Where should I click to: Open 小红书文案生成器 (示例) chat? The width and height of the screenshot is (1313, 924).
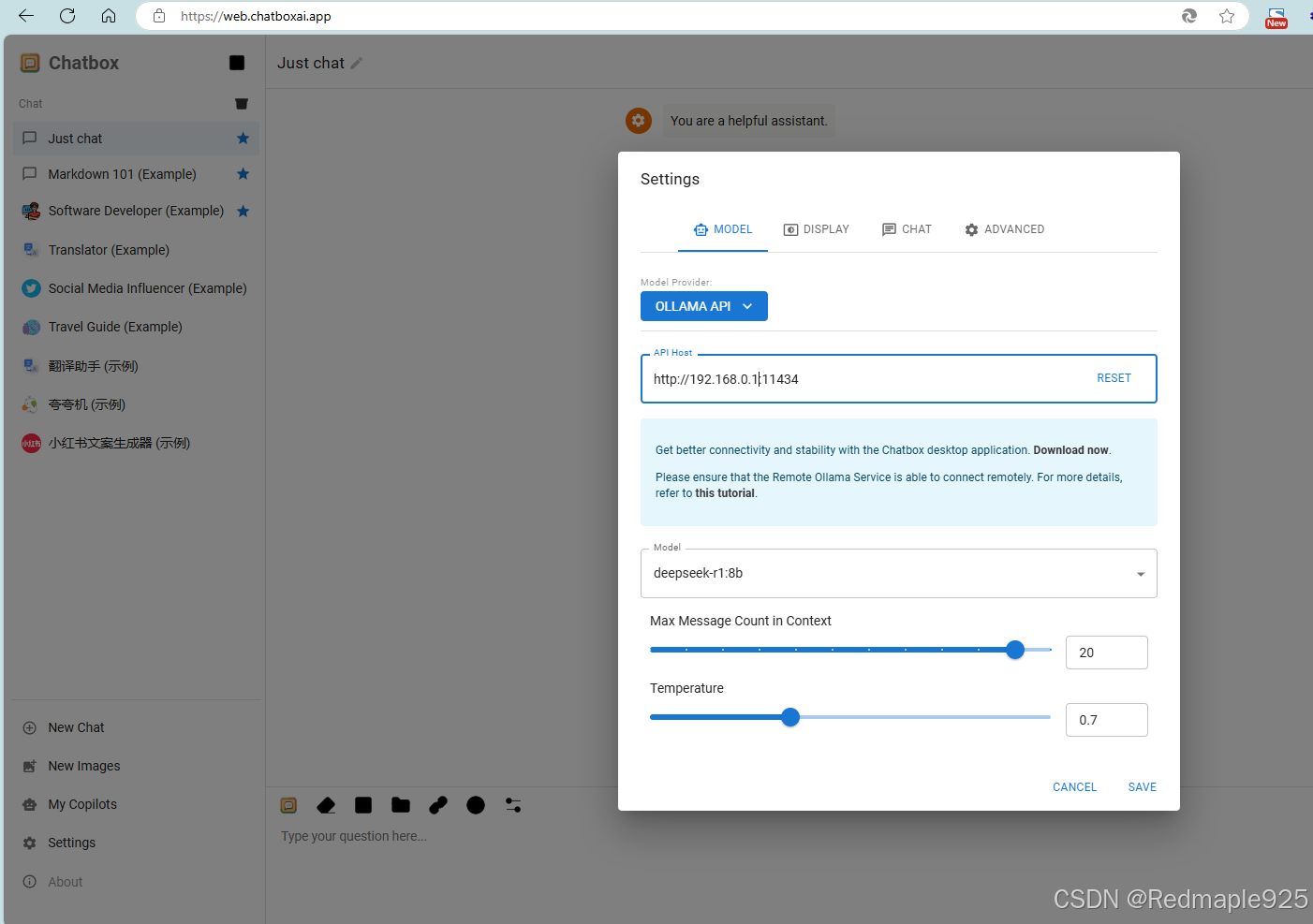136,443
